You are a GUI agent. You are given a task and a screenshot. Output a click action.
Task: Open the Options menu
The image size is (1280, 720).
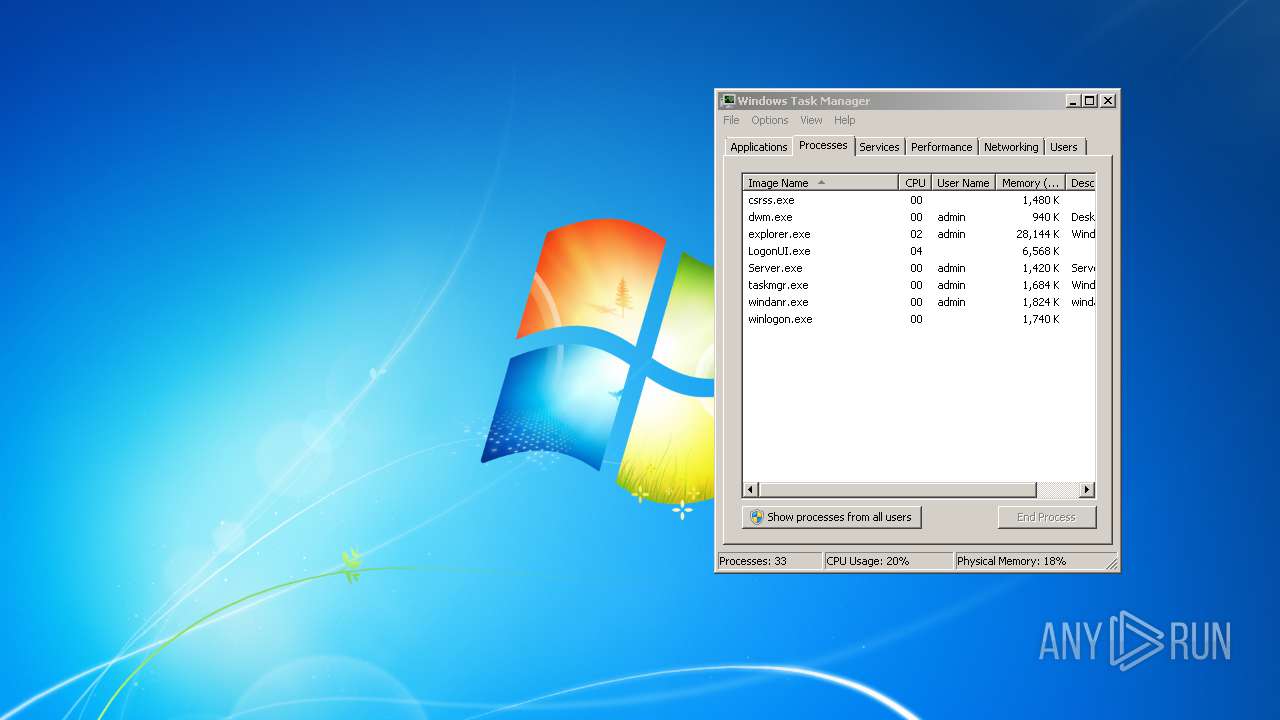click(770, 120)
